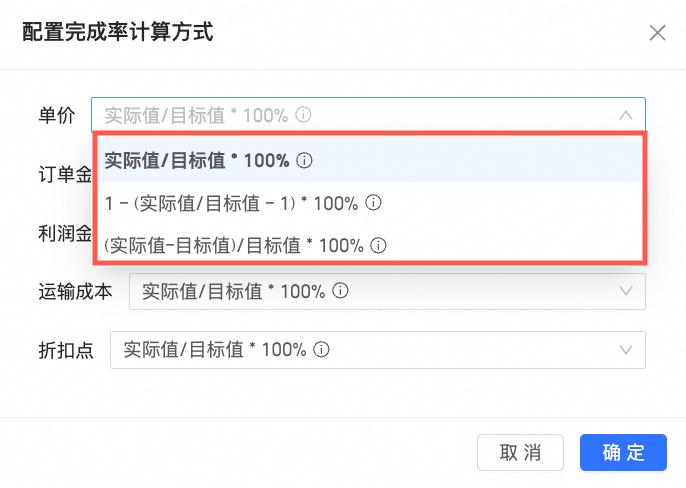Click the 运输成本 field label

click(75, 292)
